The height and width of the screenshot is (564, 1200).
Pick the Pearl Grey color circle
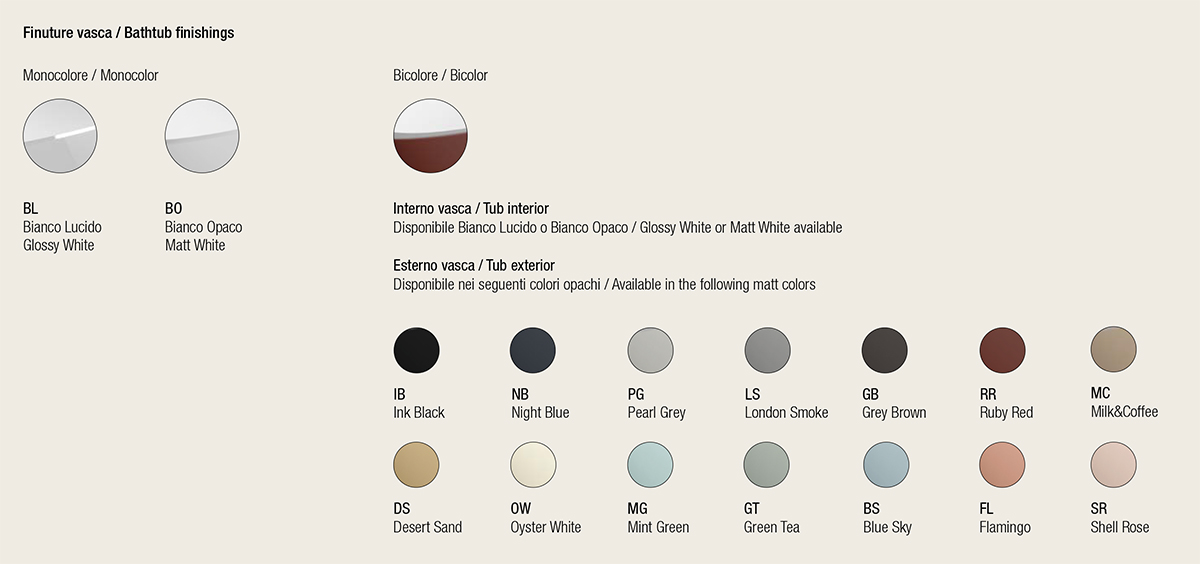tap(651, 350)
